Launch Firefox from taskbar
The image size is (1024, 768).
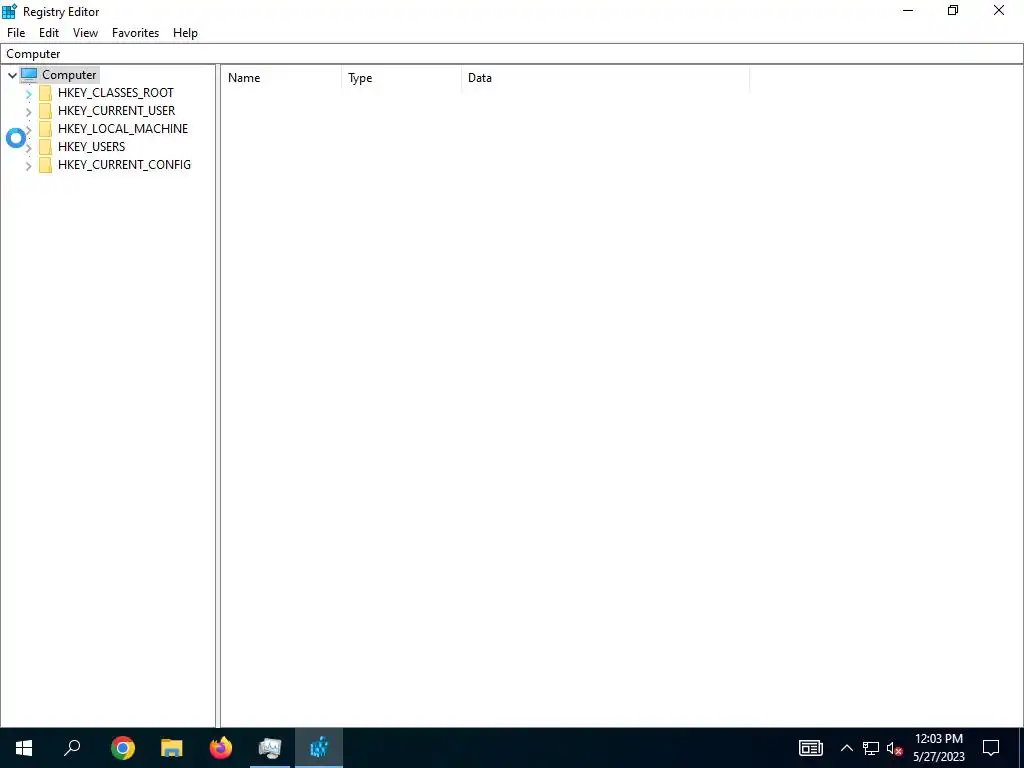221,748
